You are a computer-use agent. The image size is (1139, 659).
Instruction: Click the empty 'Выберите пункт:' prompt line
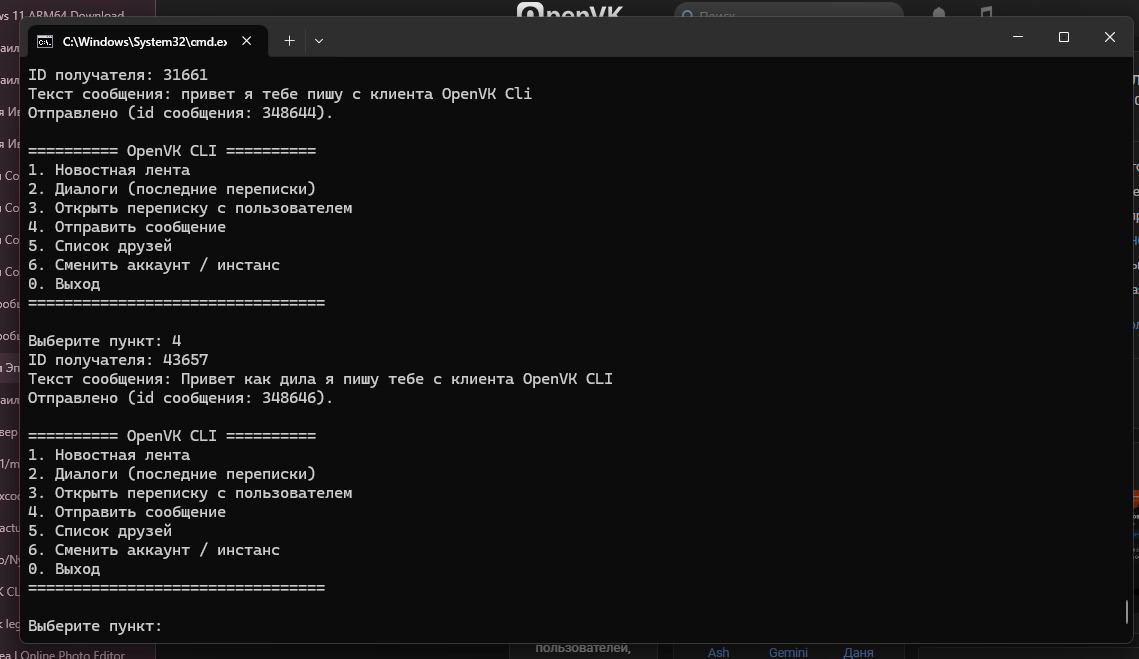coord(95,626)
